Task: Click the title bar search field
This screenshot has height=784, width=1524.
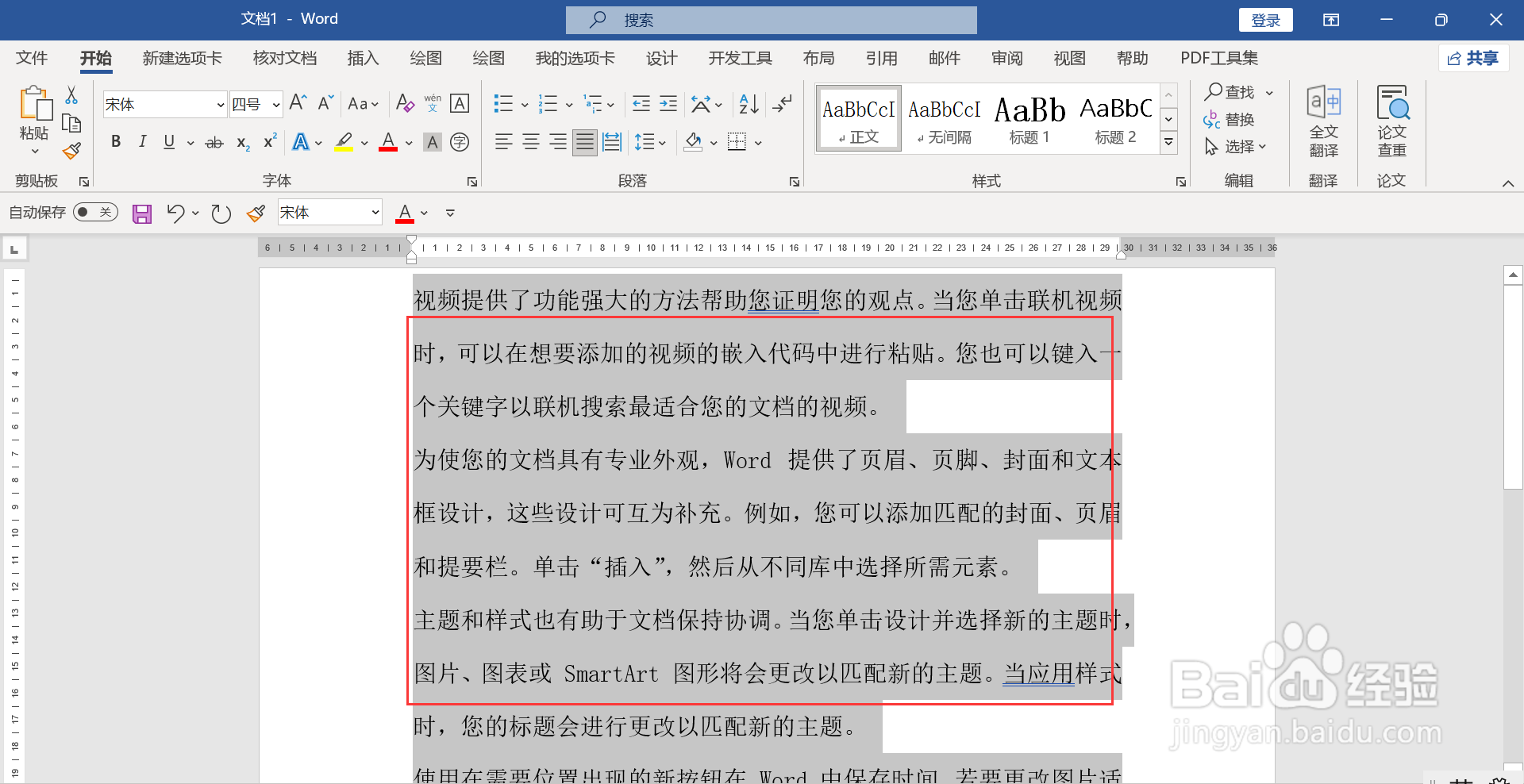Action: click(771, 20)
